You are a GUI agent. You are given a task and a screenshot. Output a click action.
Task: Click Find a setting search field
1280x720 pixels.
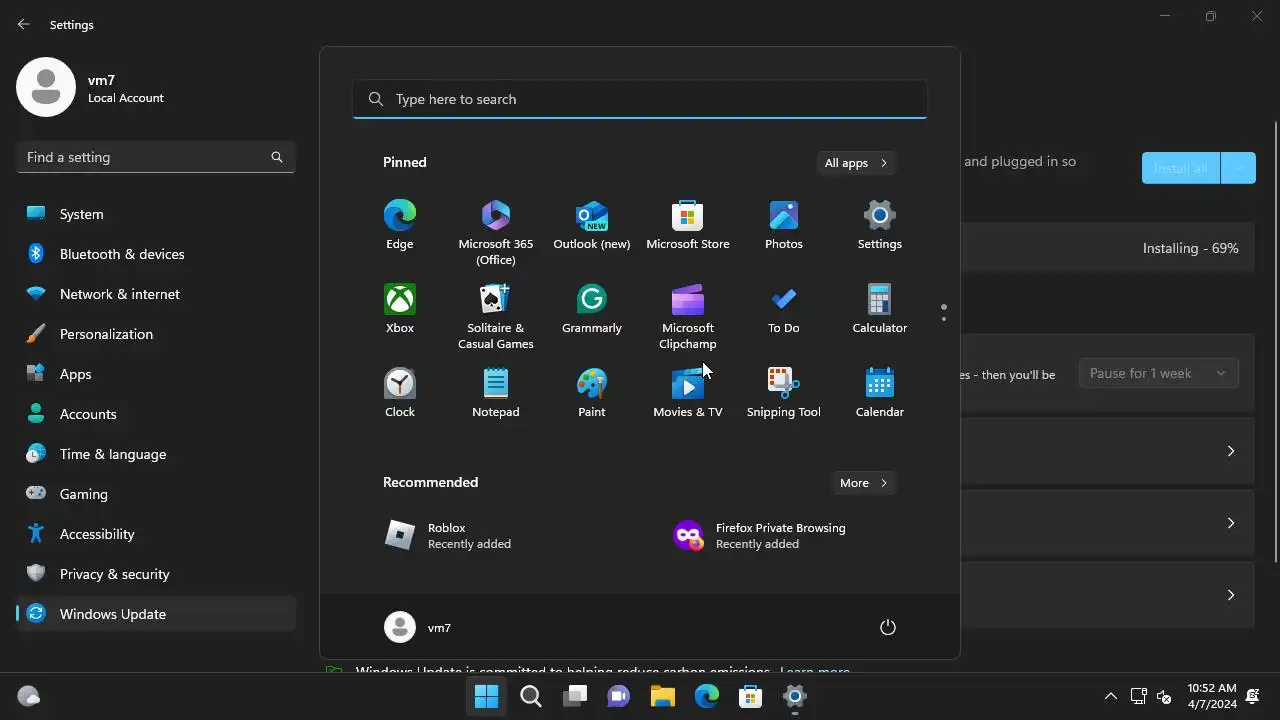click(155, 157)
